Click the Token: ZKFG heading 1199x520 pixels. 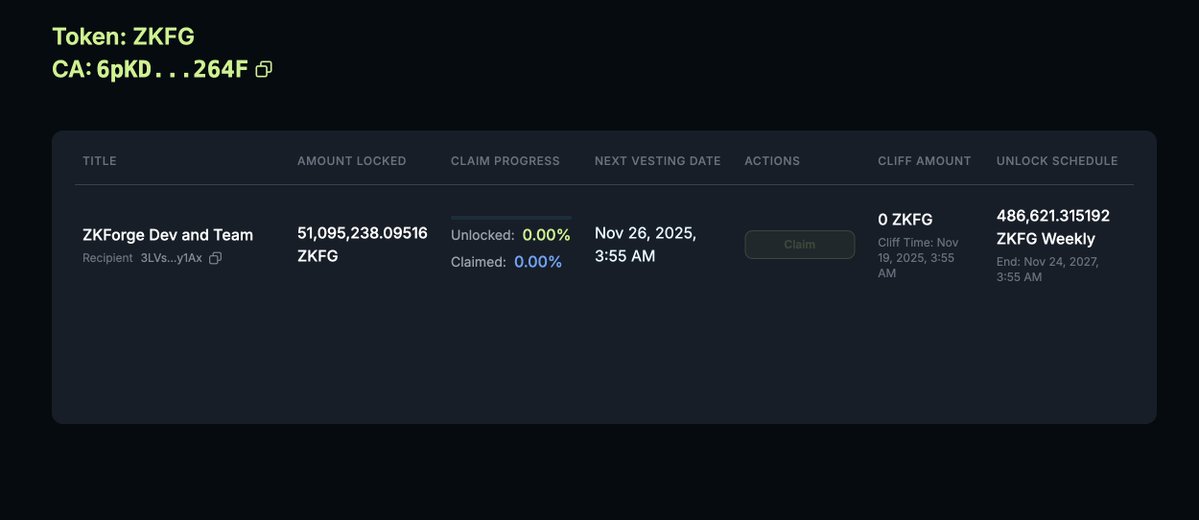click(123, 37)
